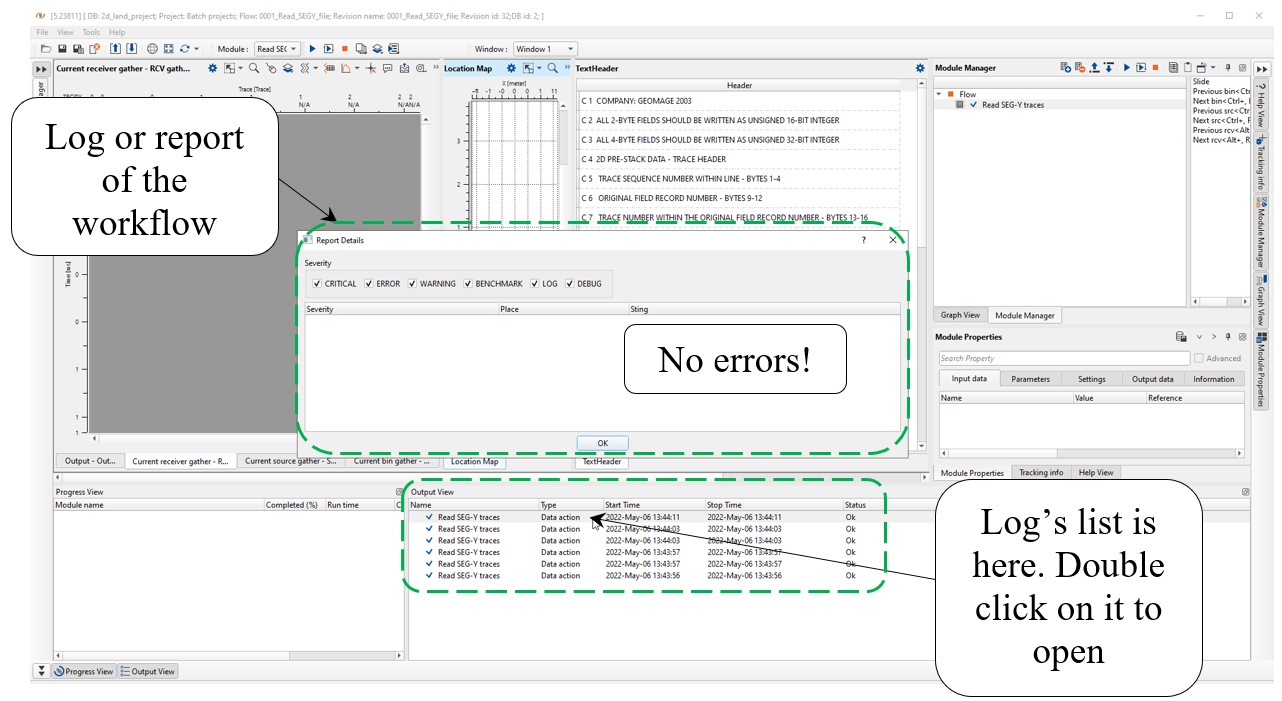Toggle the WARNING severity checkbox
The width and height of the screenshot is (1282, 701).
(412, 284)
